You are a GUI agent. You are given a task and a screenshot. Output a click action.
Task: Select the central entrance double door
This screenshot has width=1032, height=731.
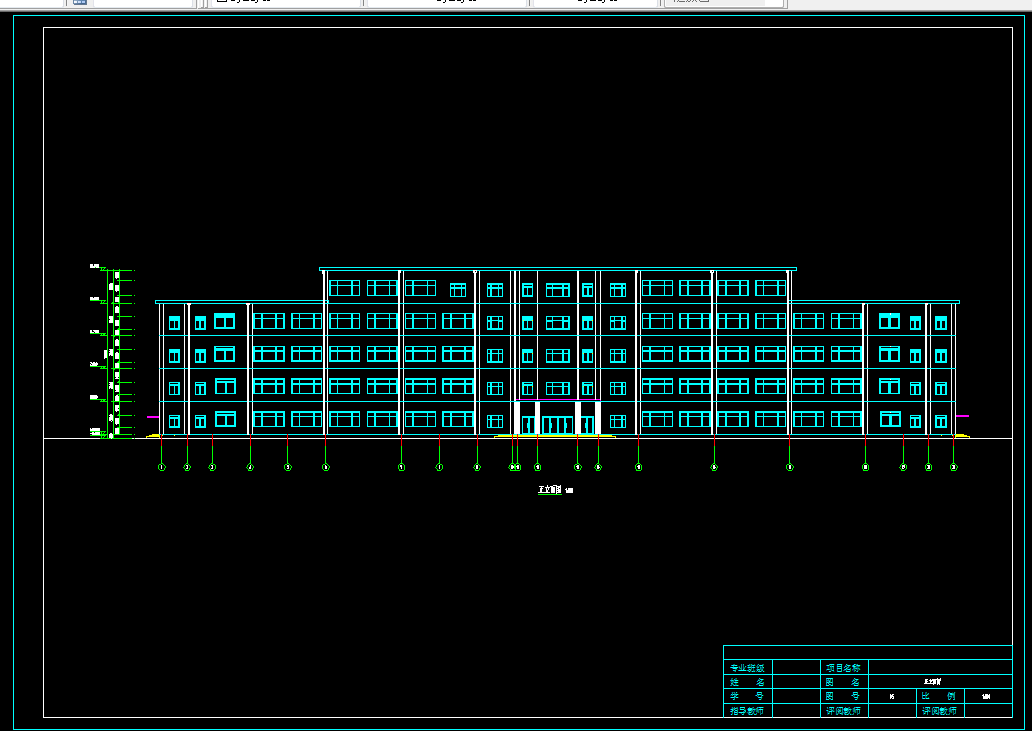[x=557, y=425]
